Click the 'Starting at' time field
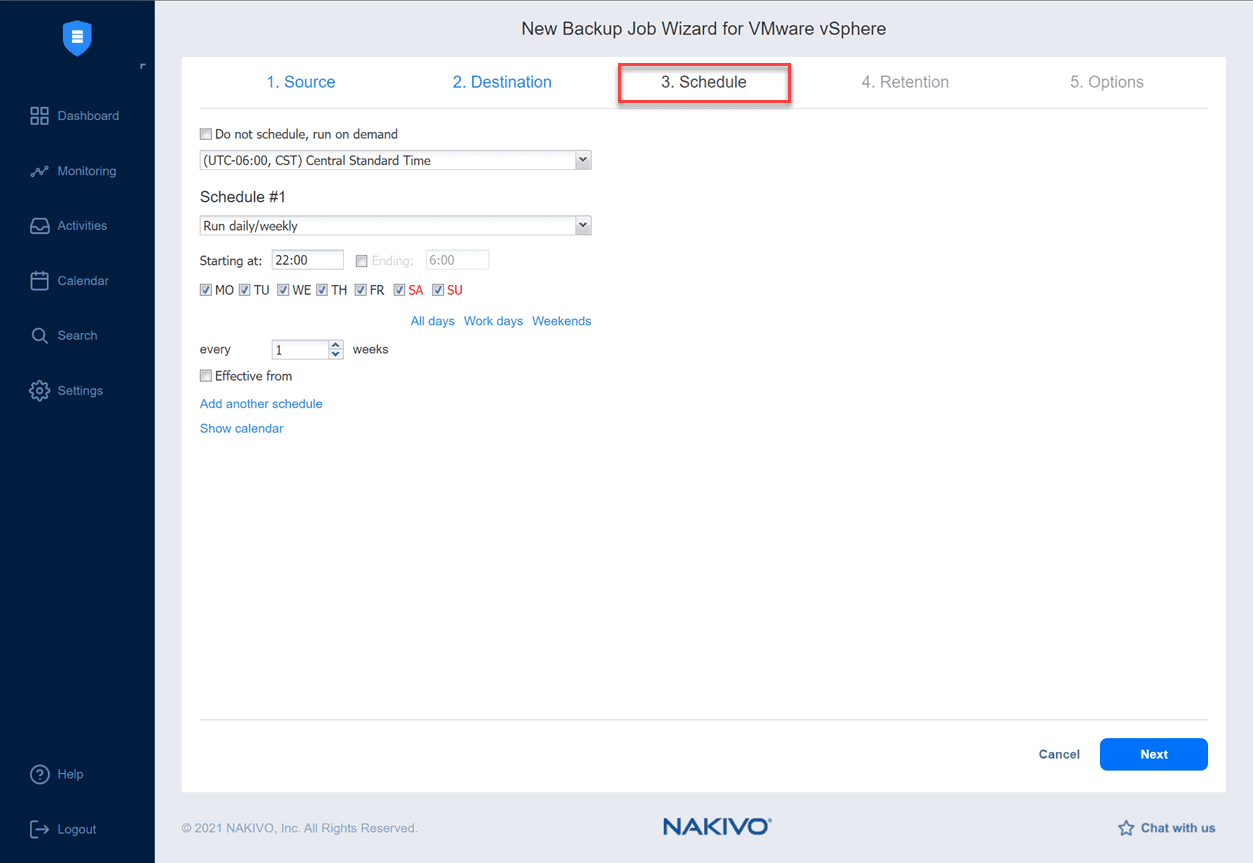Viewport: 1253px width, 863px height. pyautogui.click(x=306, y=259)
